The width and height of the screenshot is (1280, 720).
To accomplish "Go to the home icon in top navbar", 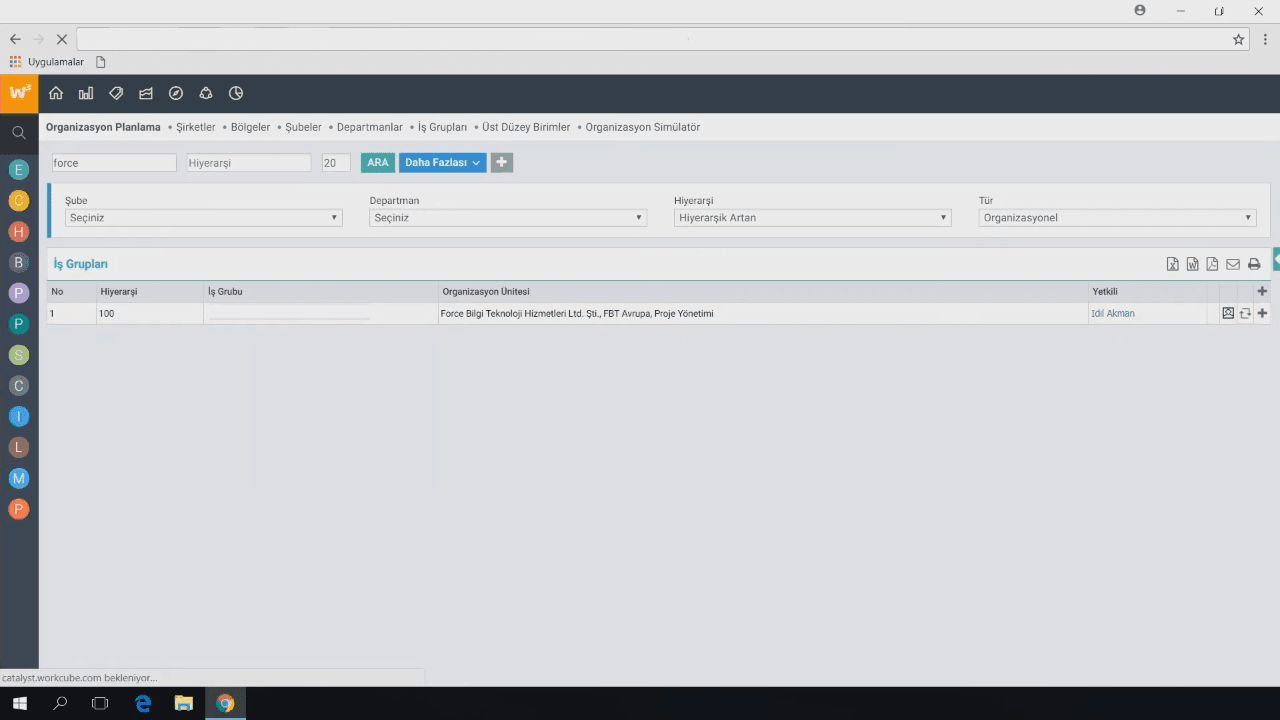I will pyautogui.click(x=56, y=93).
